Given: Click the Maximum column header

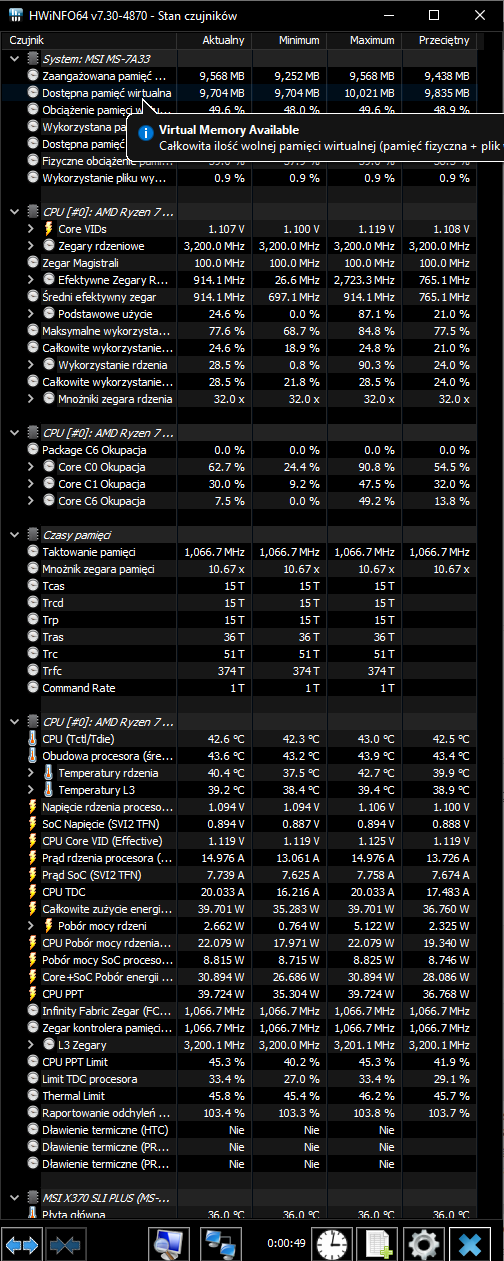Looking at the screenshot, I should coord(363,40).
